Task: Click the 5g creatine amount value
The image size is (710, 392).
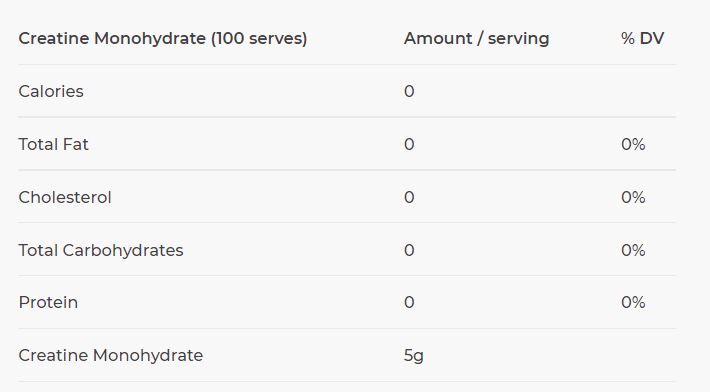Action: 413,356
